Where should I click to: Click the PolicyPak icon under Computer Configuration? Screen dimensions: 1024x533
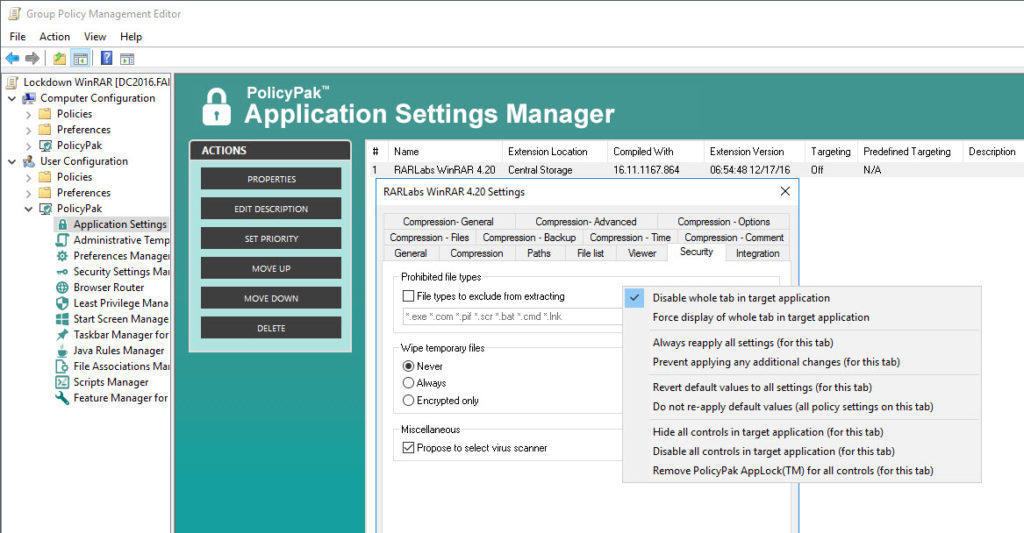[x=46, y=146]
